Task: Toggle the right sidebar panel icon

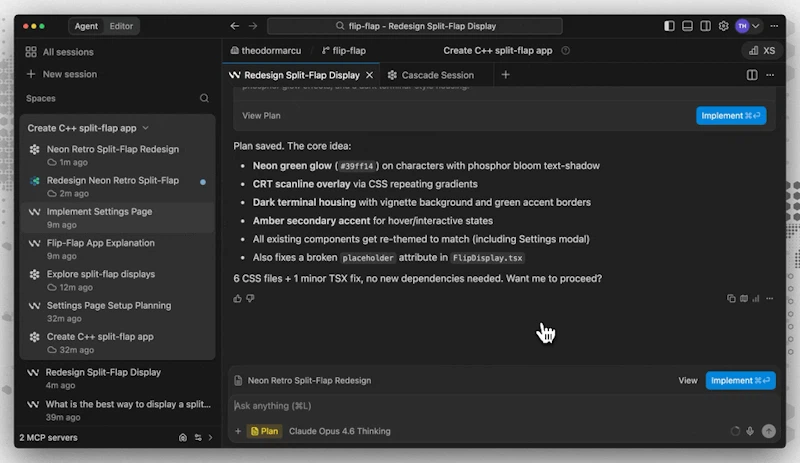Action: (x=705, y=26)
